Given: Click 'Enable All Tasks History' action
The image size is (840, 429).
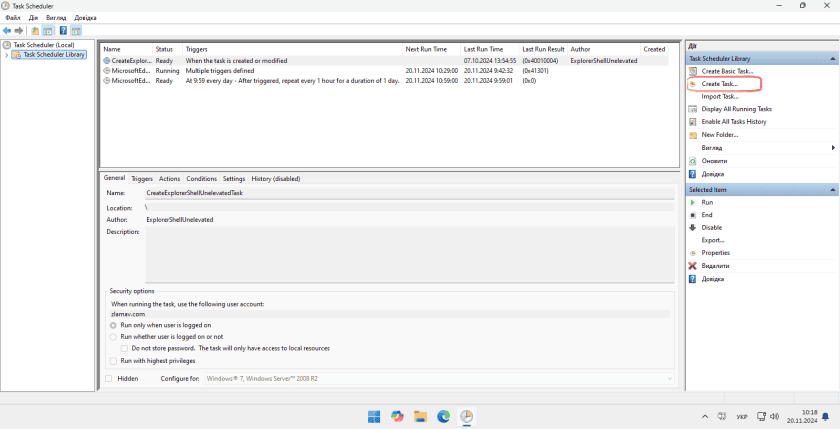Looking at the screenshot, I should click(734, 122).
